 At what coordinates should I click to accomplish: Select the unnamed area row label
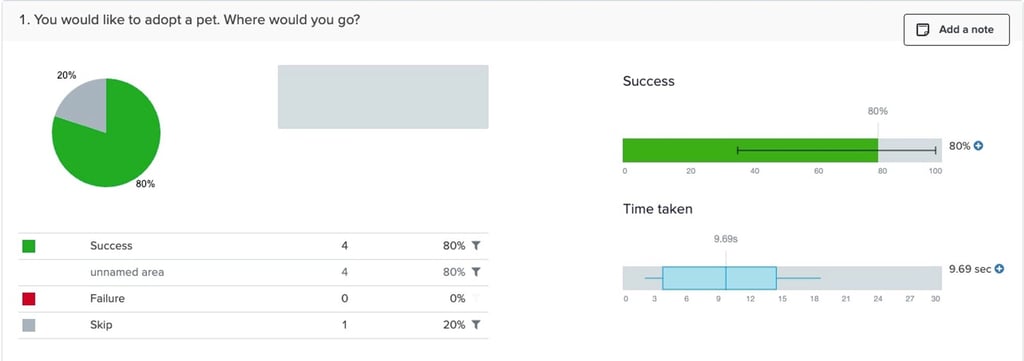(127, 272)
